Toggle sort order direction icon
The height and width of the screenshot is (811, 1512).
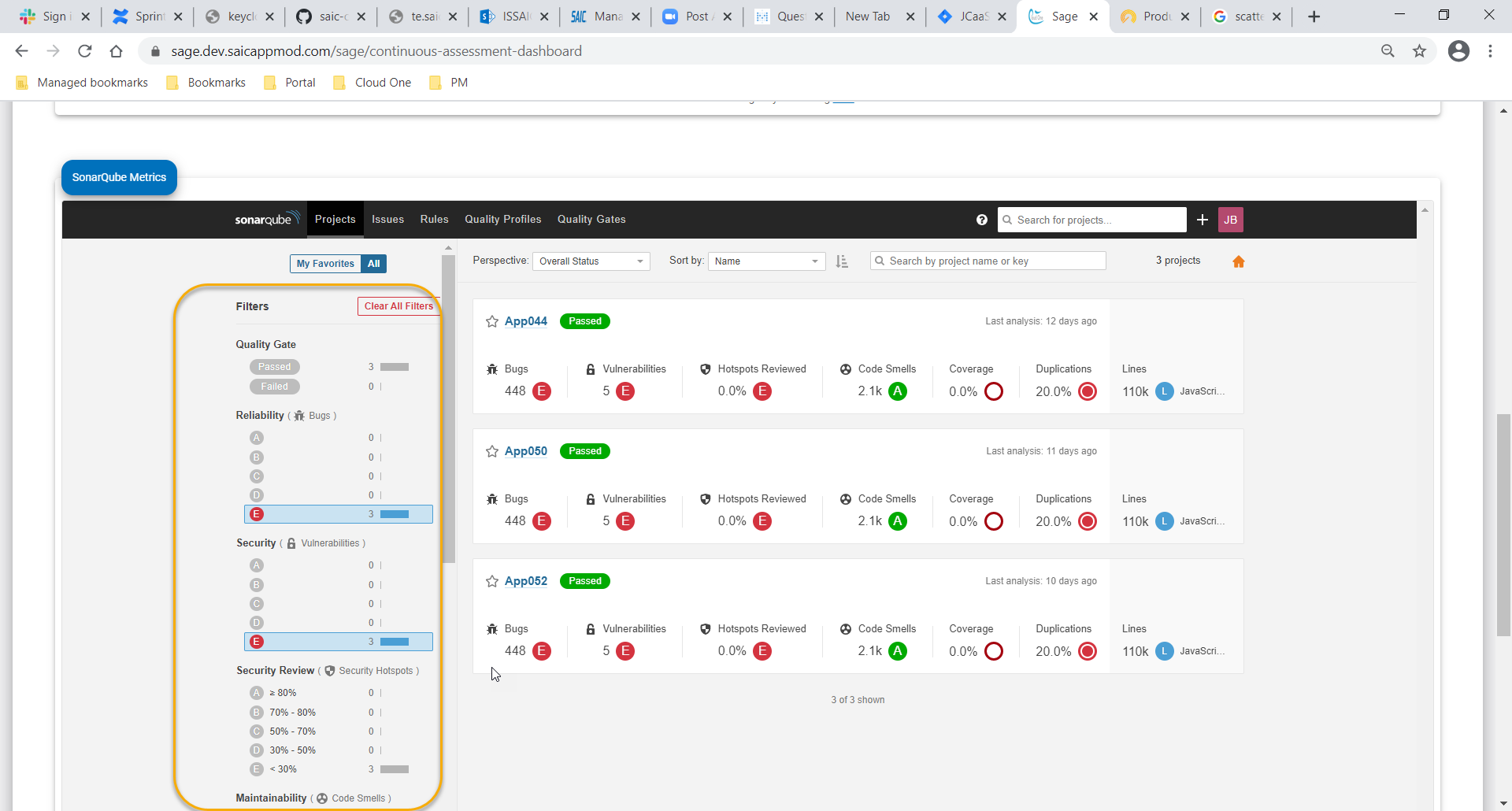click(x=842, y=261)
